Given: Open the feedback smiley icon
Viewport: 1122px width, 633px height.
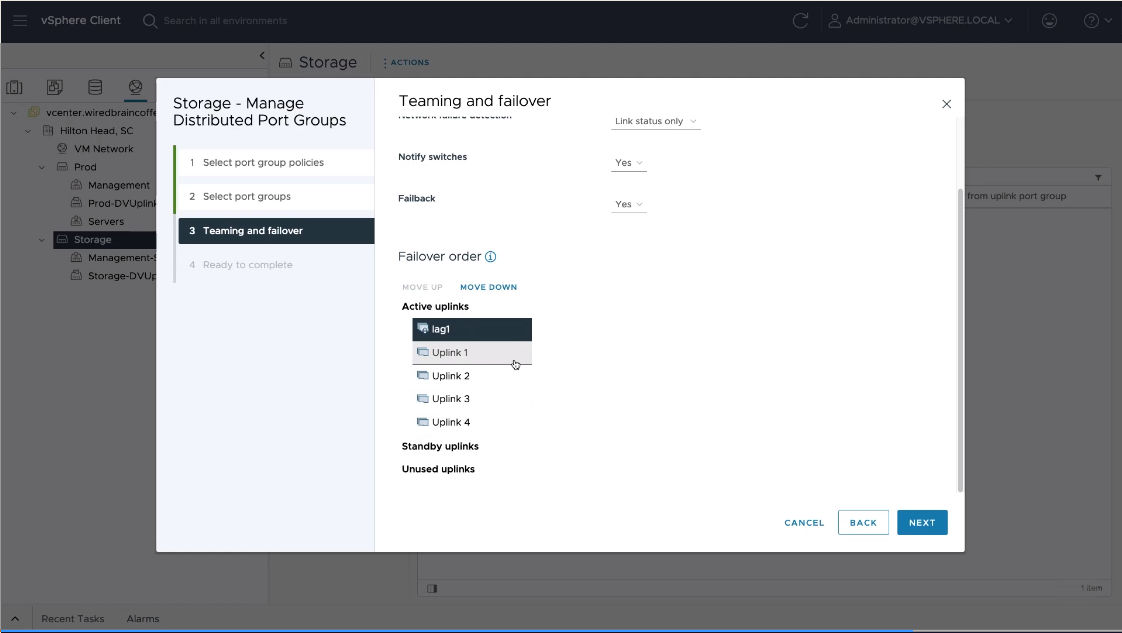Looking at the screenshot, I should 1049,20.
